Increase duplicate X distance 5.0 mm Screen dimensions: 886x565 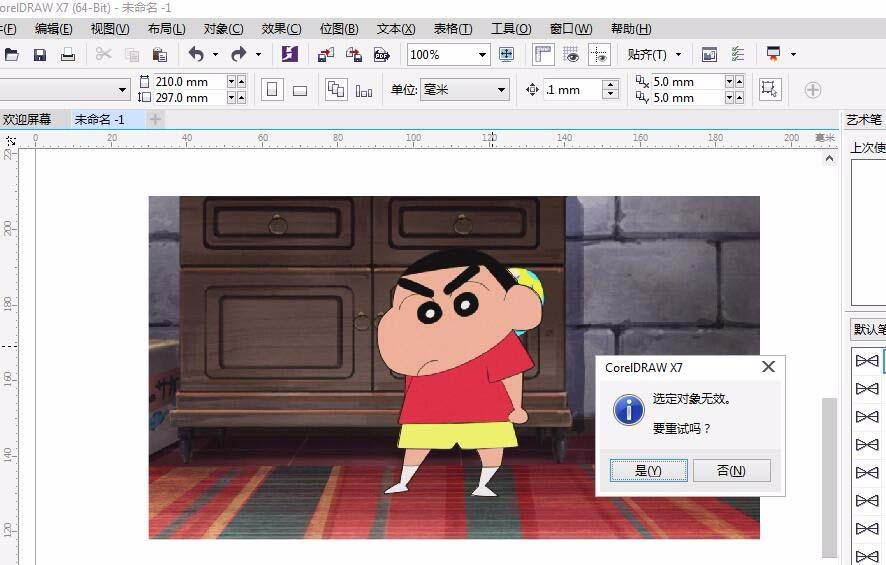coord(739,81)
